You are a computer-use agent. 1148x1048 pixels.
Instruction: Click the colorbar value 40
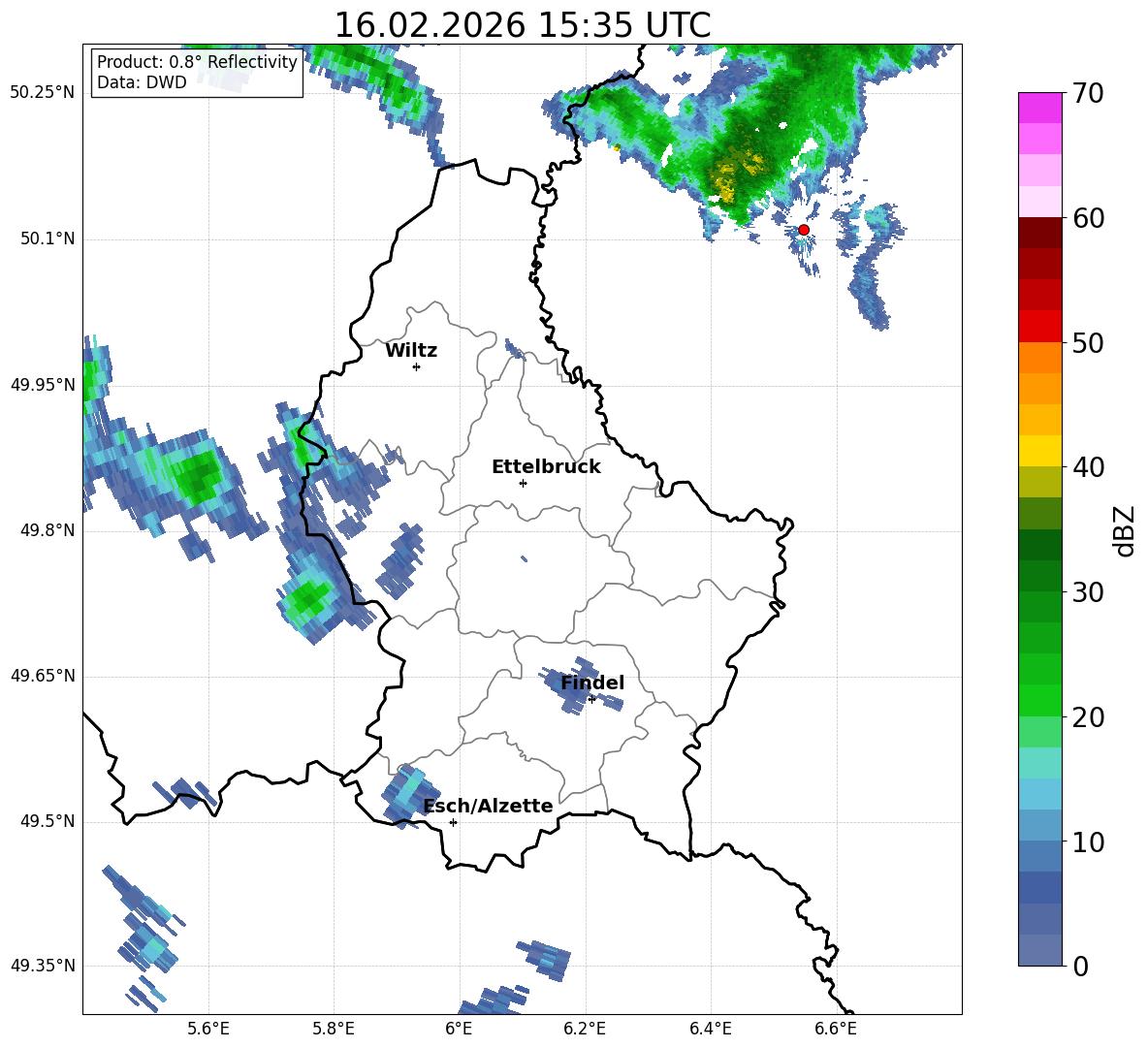pos(1088,467)
